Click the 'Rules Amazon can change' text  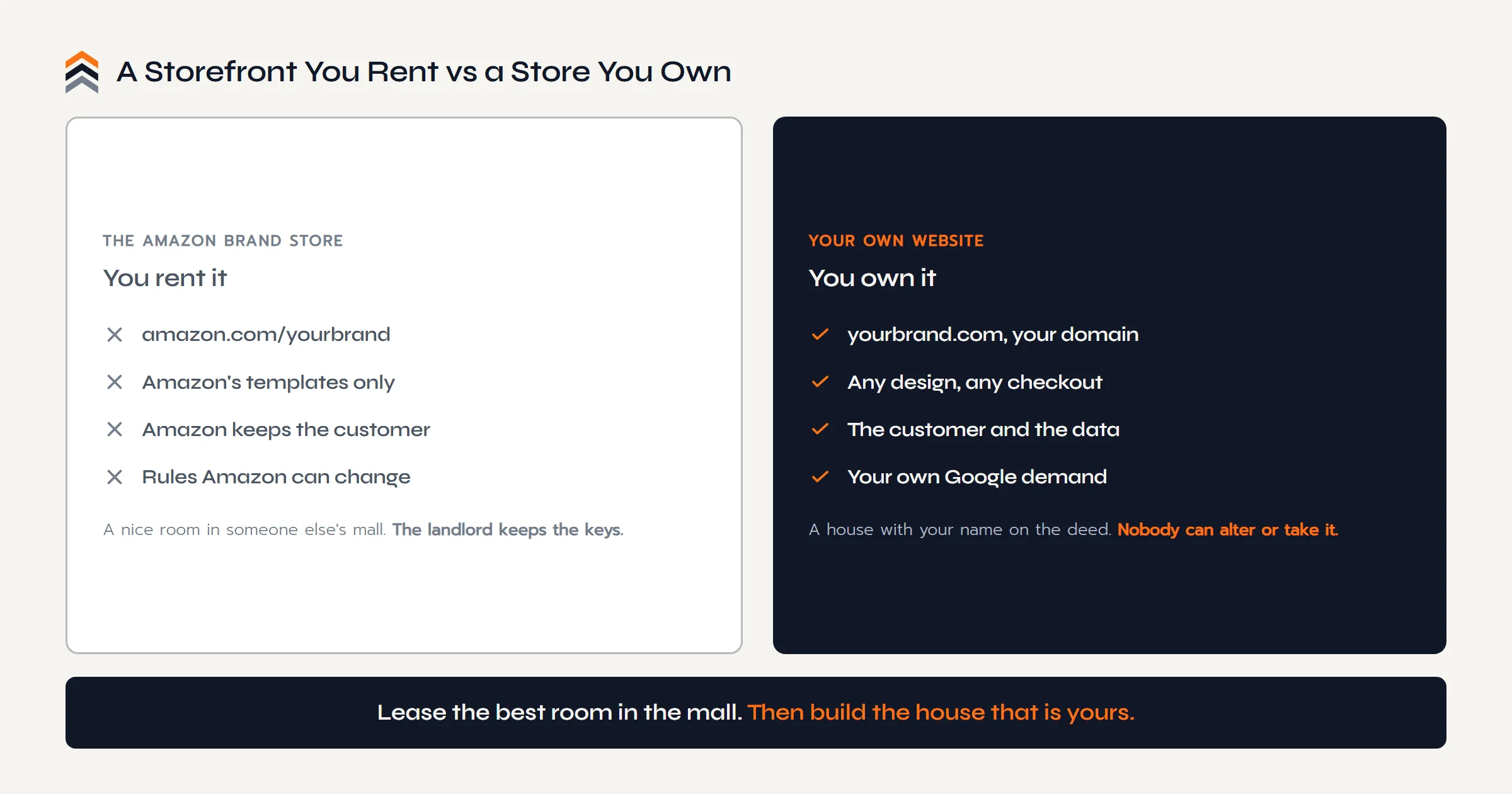coord(276,477)
